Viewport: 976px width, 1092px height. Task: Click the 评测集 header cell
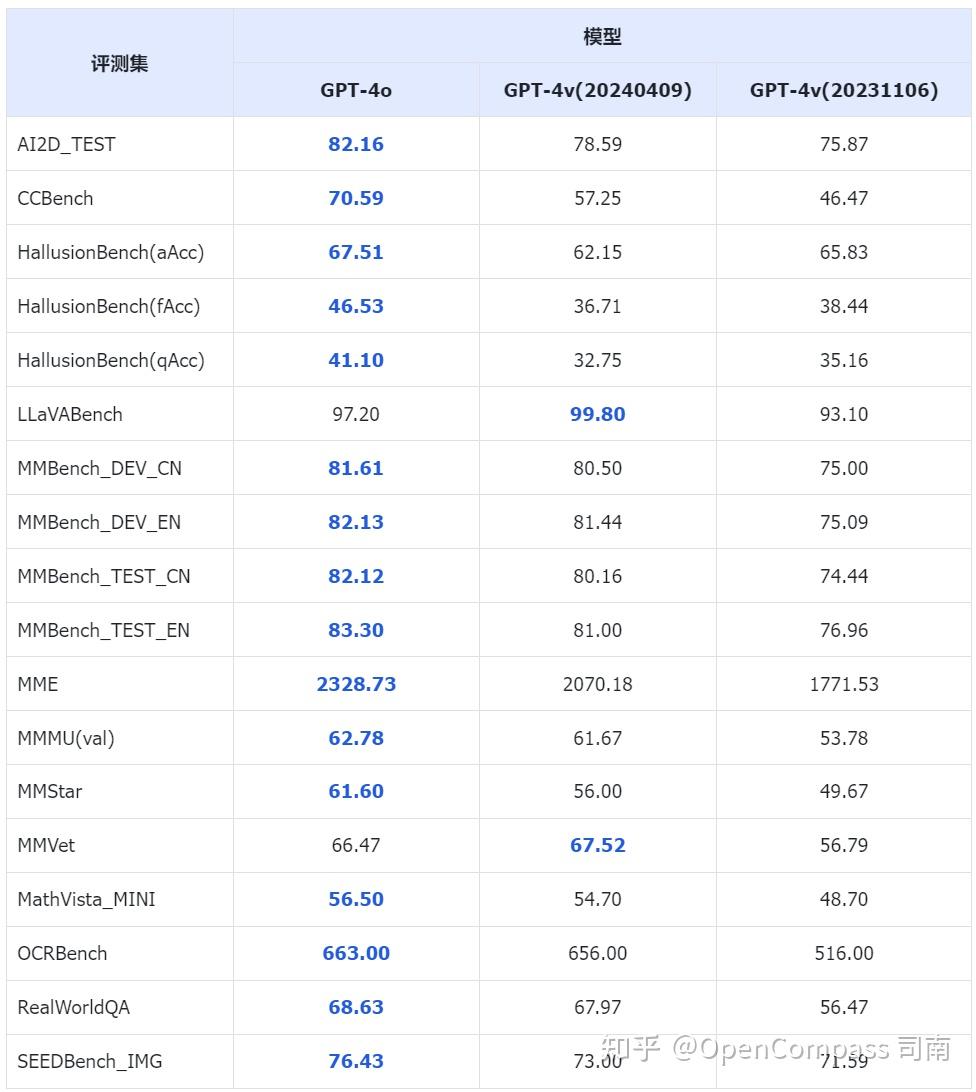tap(120, 63)
